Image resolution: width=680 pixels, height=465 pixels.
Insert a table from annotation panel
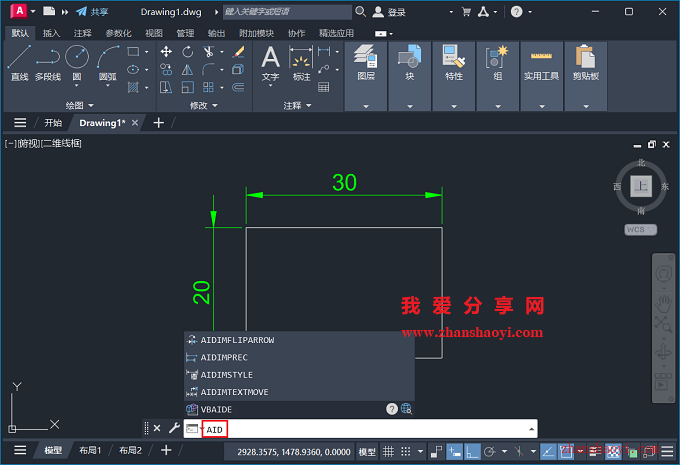pyautogui.click(x=324, y=87)
